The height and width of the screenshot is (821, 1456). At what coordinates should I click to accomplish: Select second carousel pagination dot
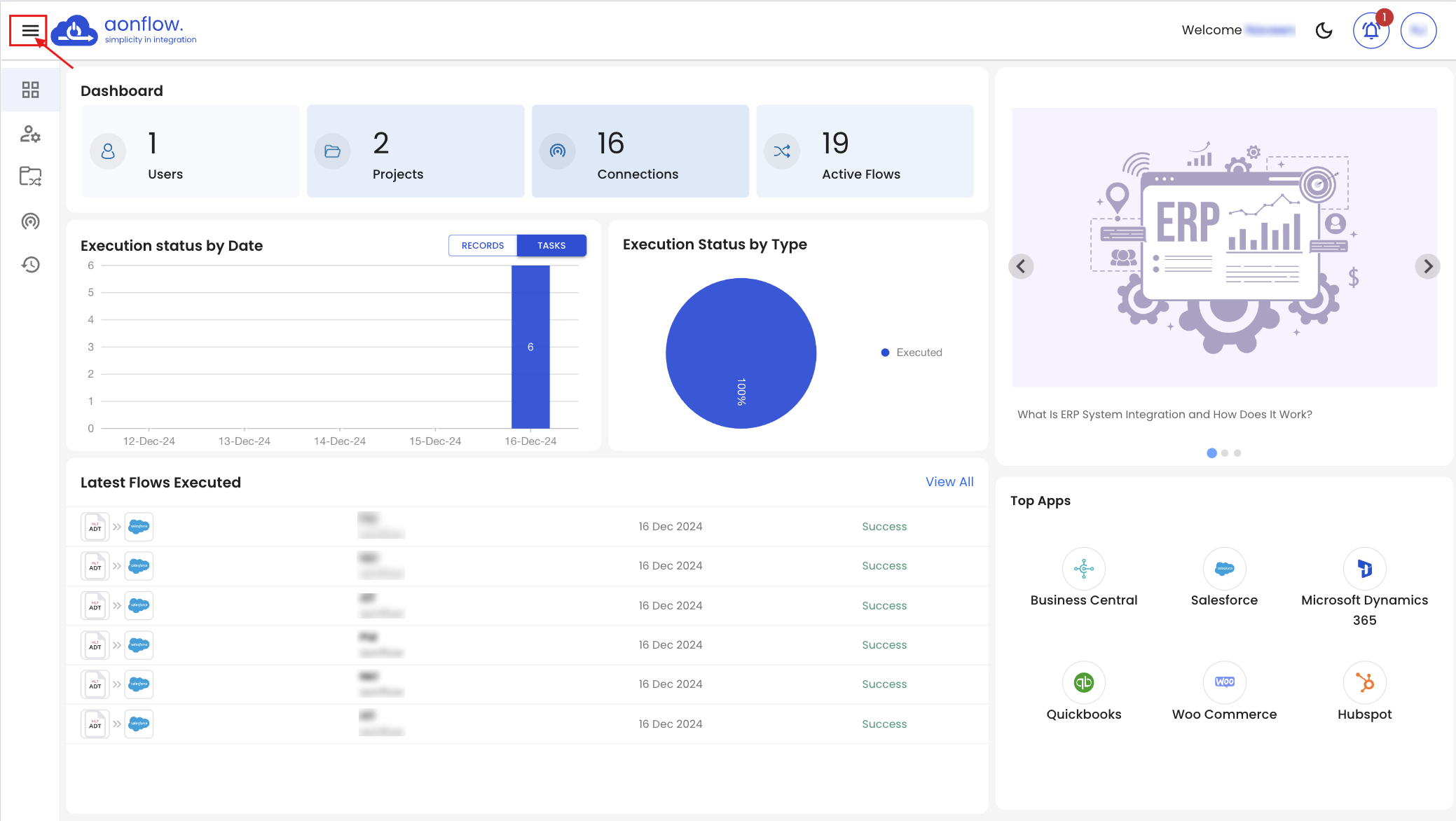coord(1225,453)
